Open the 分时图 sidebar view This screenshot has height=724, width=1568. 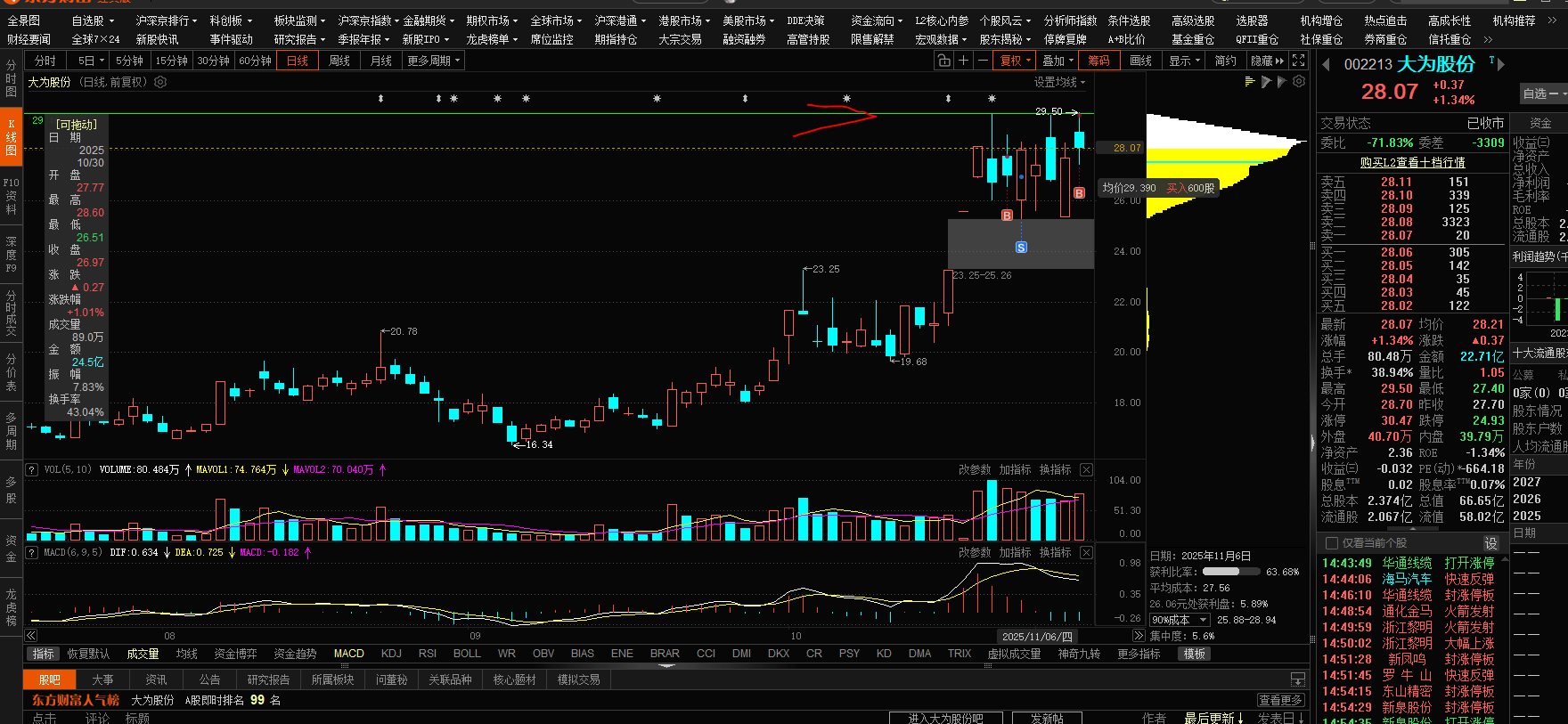click(x=11, y=78)
